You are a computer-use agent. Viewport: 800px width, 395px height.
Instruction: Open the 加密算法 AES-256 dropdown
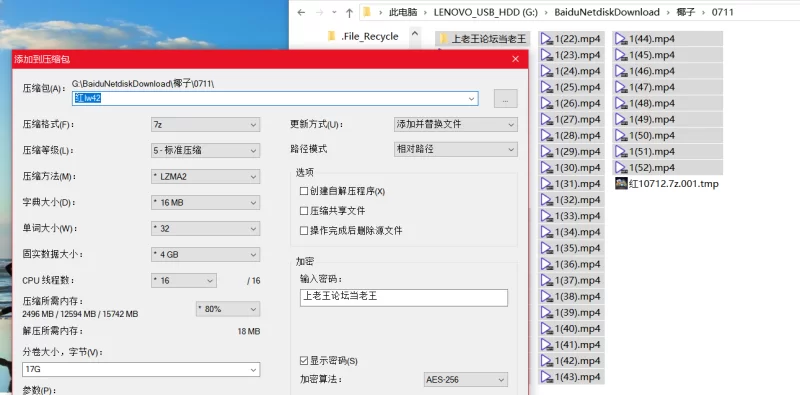coord(465,380)
